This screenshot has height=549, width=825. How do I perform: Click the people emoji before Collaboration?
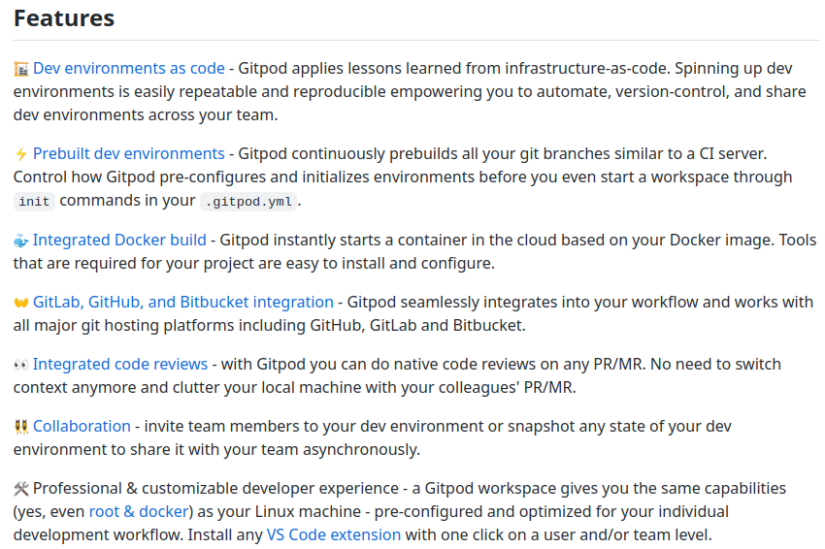(21, 427)
